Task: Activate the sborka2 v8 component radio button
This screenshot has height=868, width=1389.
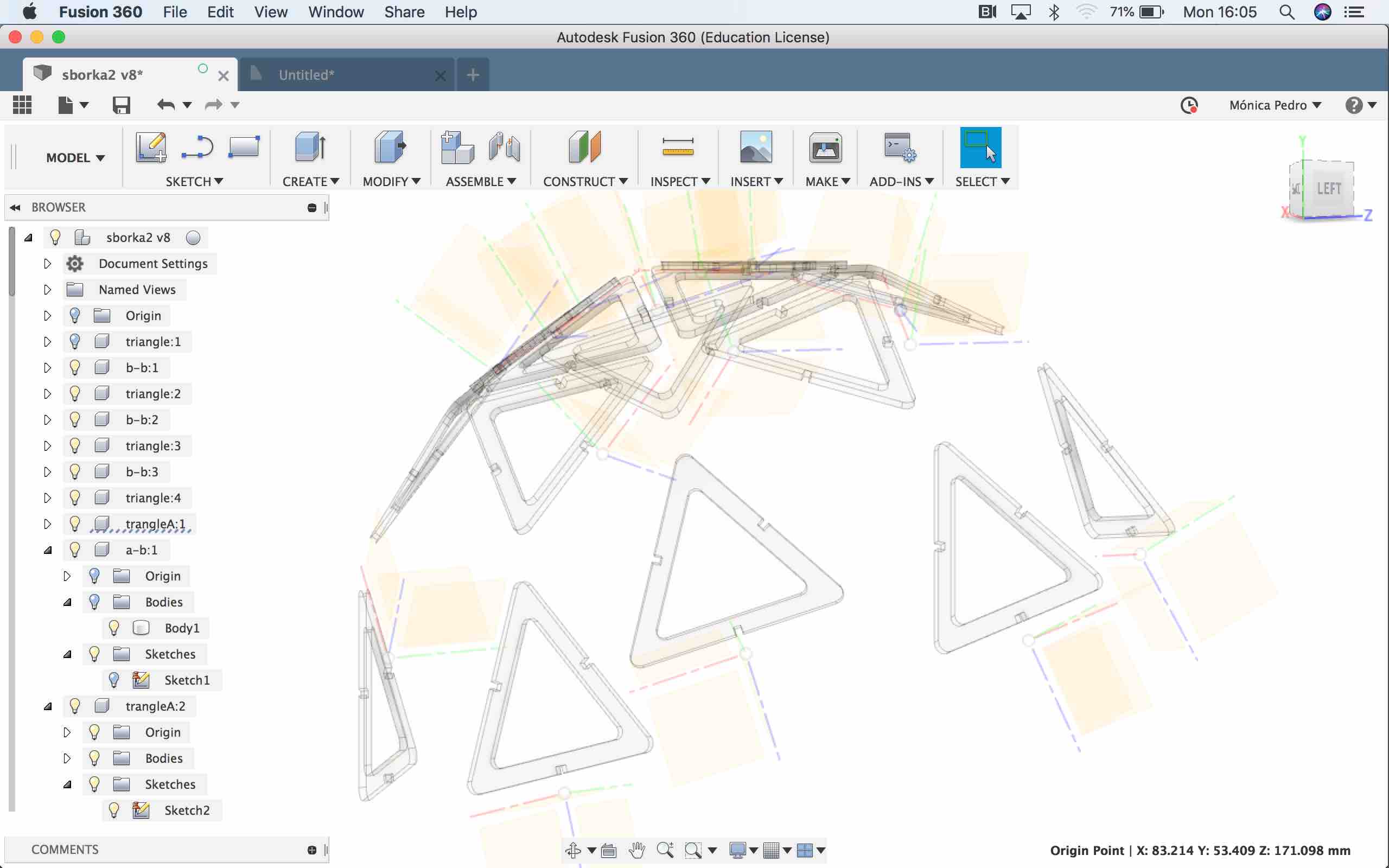Action: pyautogui.click(x=193, y=238)
